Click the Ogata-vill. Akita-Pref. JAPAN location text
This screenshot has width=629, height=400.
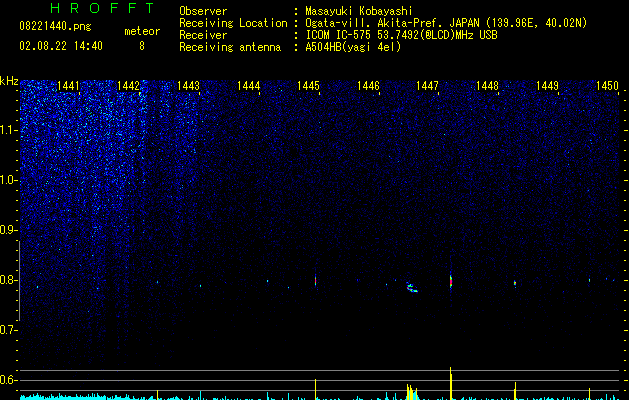click(x=446, y=23)
